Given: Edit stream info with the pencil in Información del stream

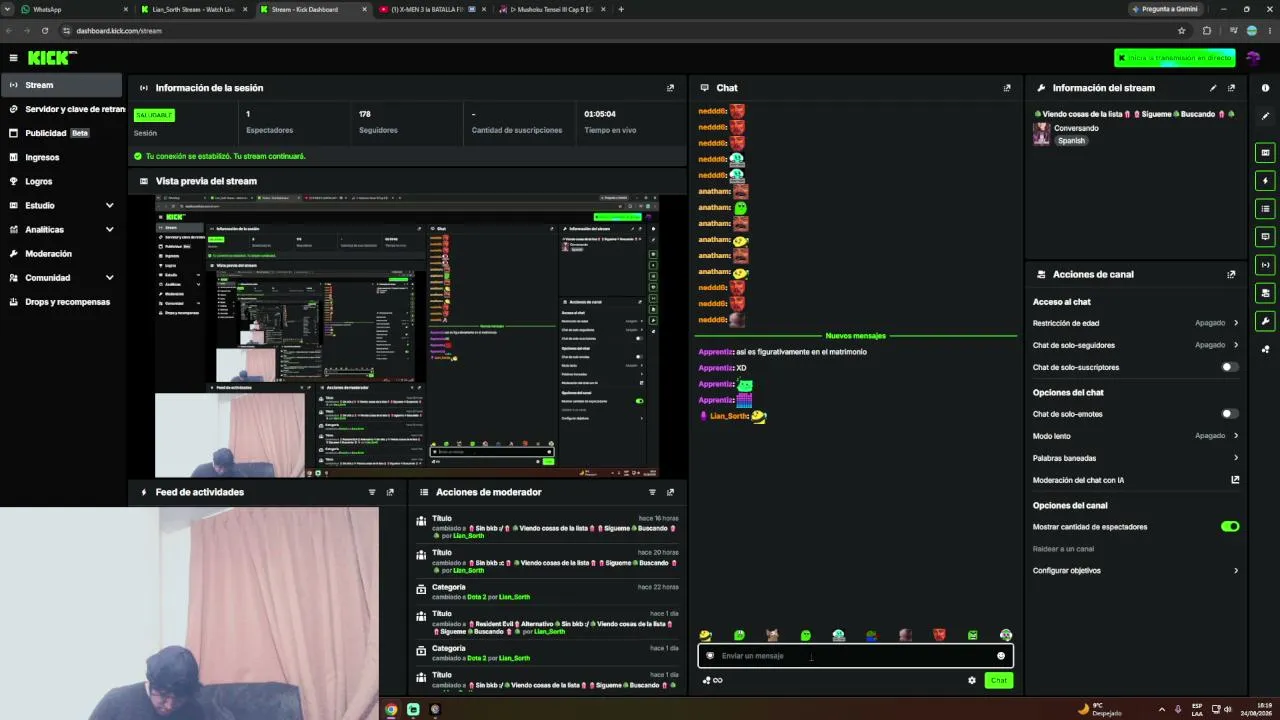Looking at the screenshot, I should (1213, 88).
